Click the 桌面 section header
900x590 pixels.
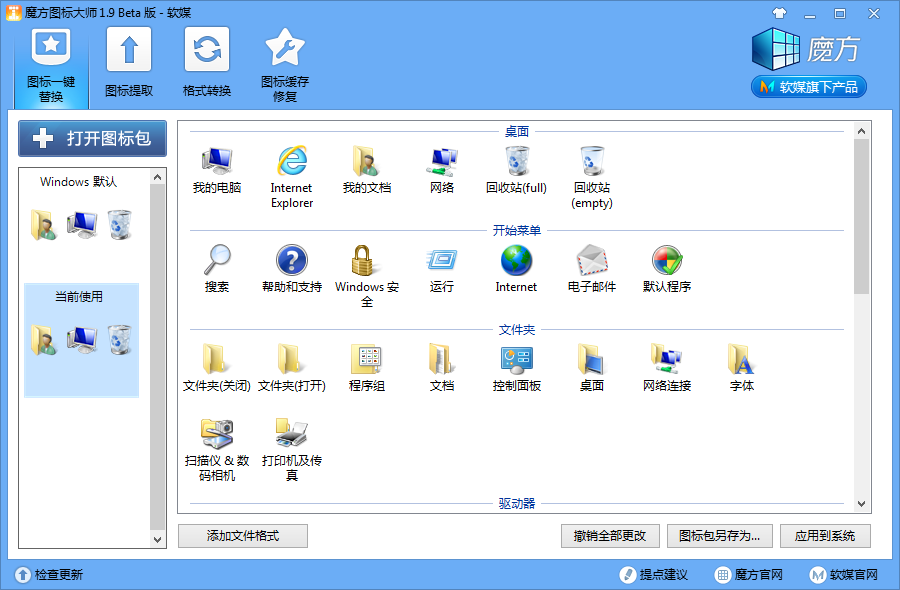[x=517, y=131]
